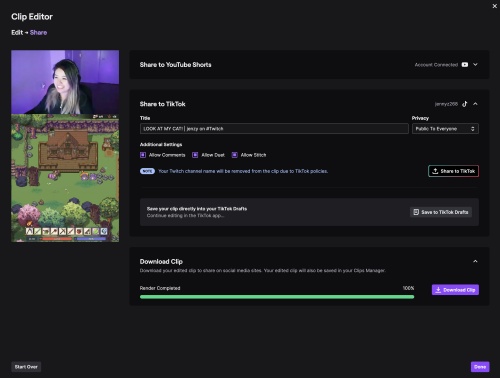The width and height of the screenshot is (500, 378).
Task: Click the TikTok account username text
Action: pos(446,104)
